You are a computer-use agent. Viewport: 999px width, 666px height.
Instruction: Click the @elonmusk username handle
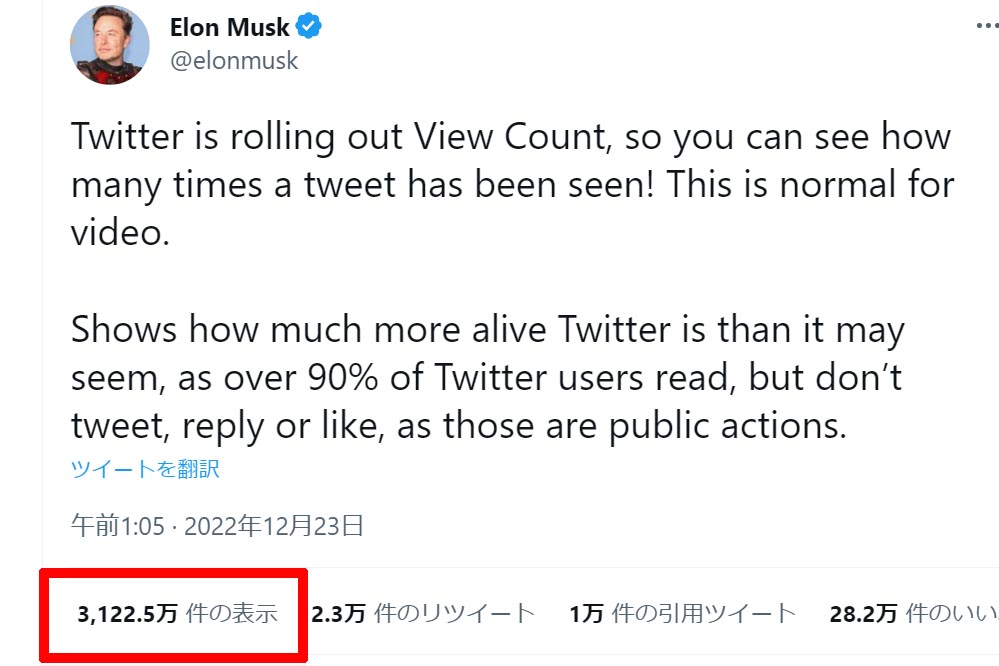tap(234, 60)
